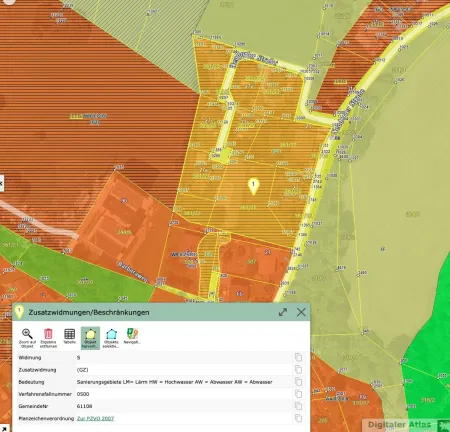This screenshot has width=450, height=432.
Task: Copy the Zusatzwidmung value
Action: 298,369
